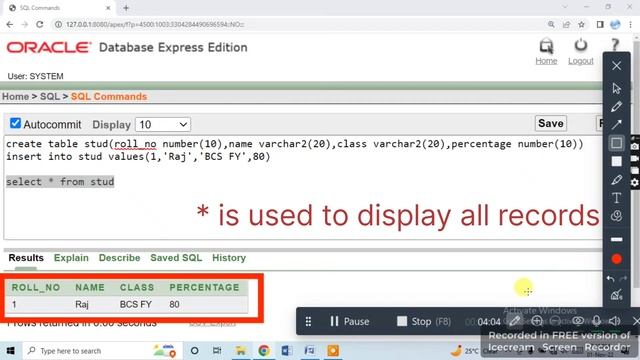The image size is (640, 360).
Task: Open Chrome from the taskbar
Action: click(264, 351)
